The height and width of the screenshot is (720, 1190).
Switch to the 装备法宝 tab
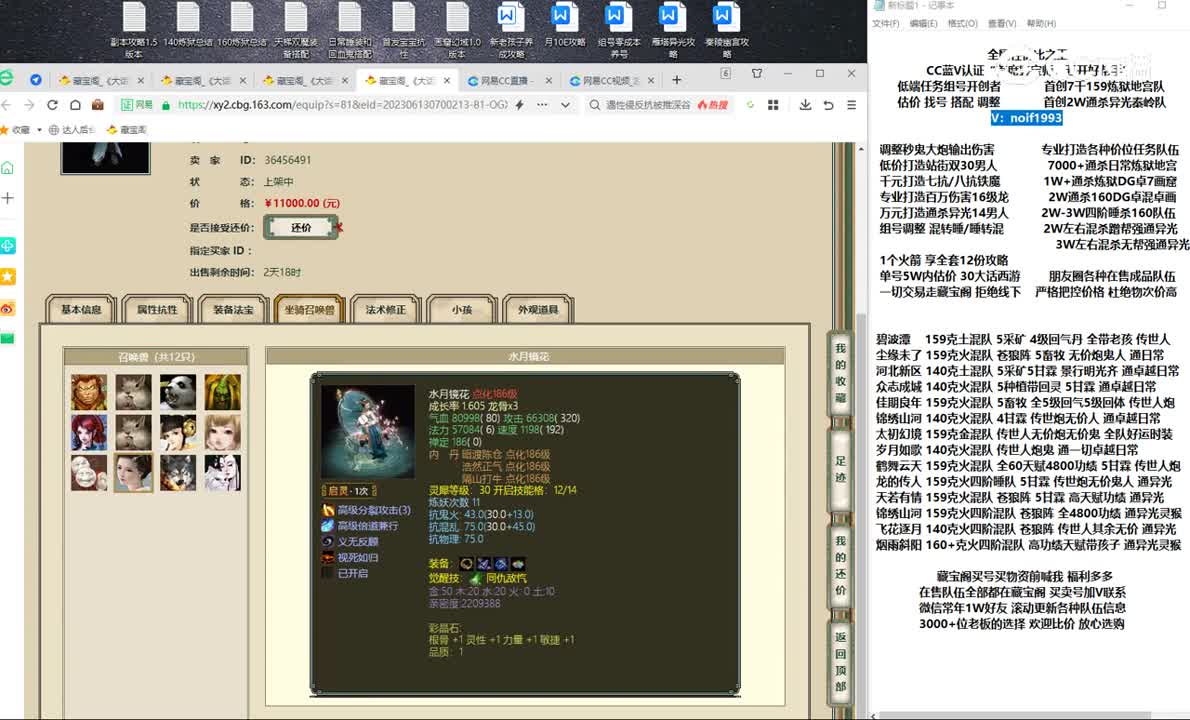(233, 310)
